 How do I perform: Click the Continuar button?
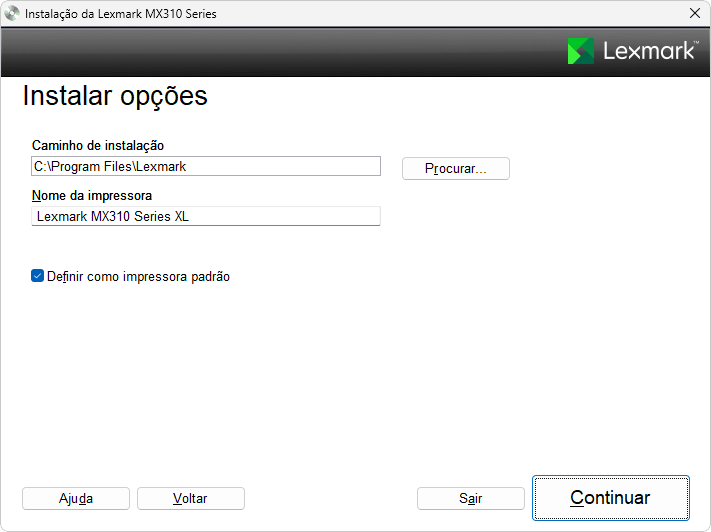(x=610, y=498)
